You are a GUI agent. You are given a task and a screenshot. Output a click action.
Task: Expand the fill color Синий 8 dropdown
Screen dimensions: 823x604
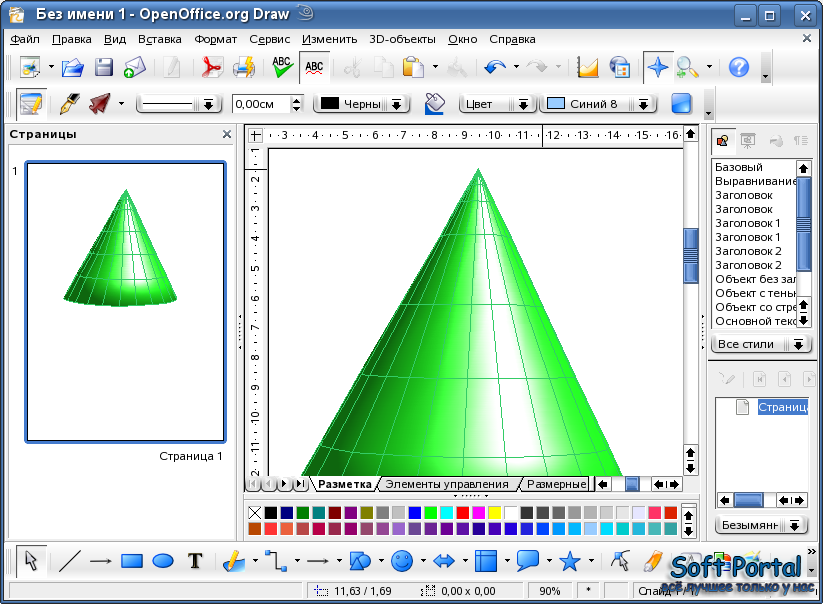tap(646, 104)
